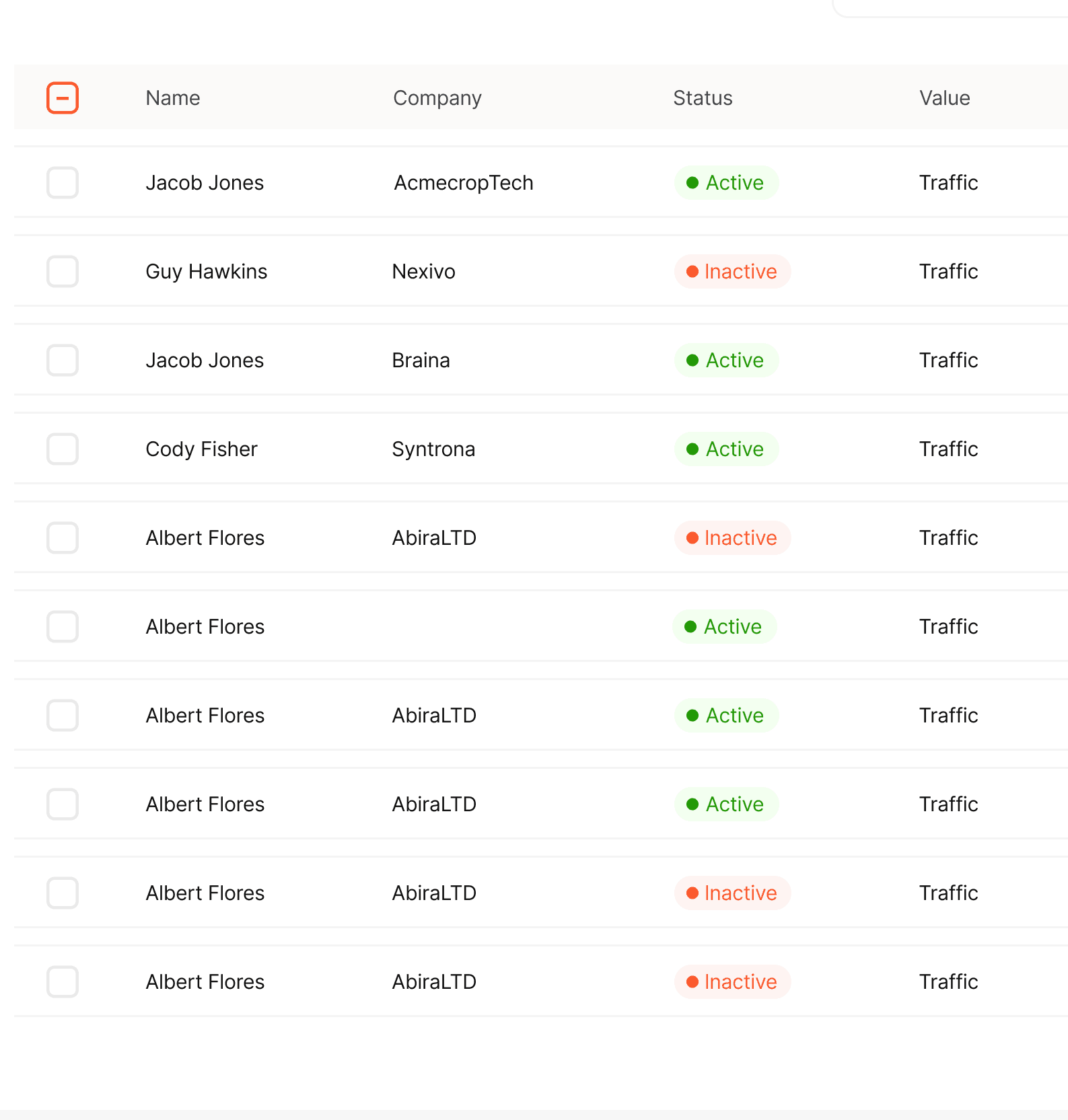Select Traffic value in the Nexivo row

click(948, 272)
